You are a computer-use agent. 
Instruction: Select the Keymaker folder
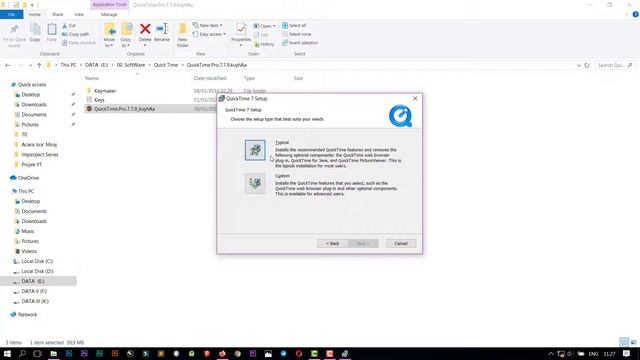pos(105,91)
